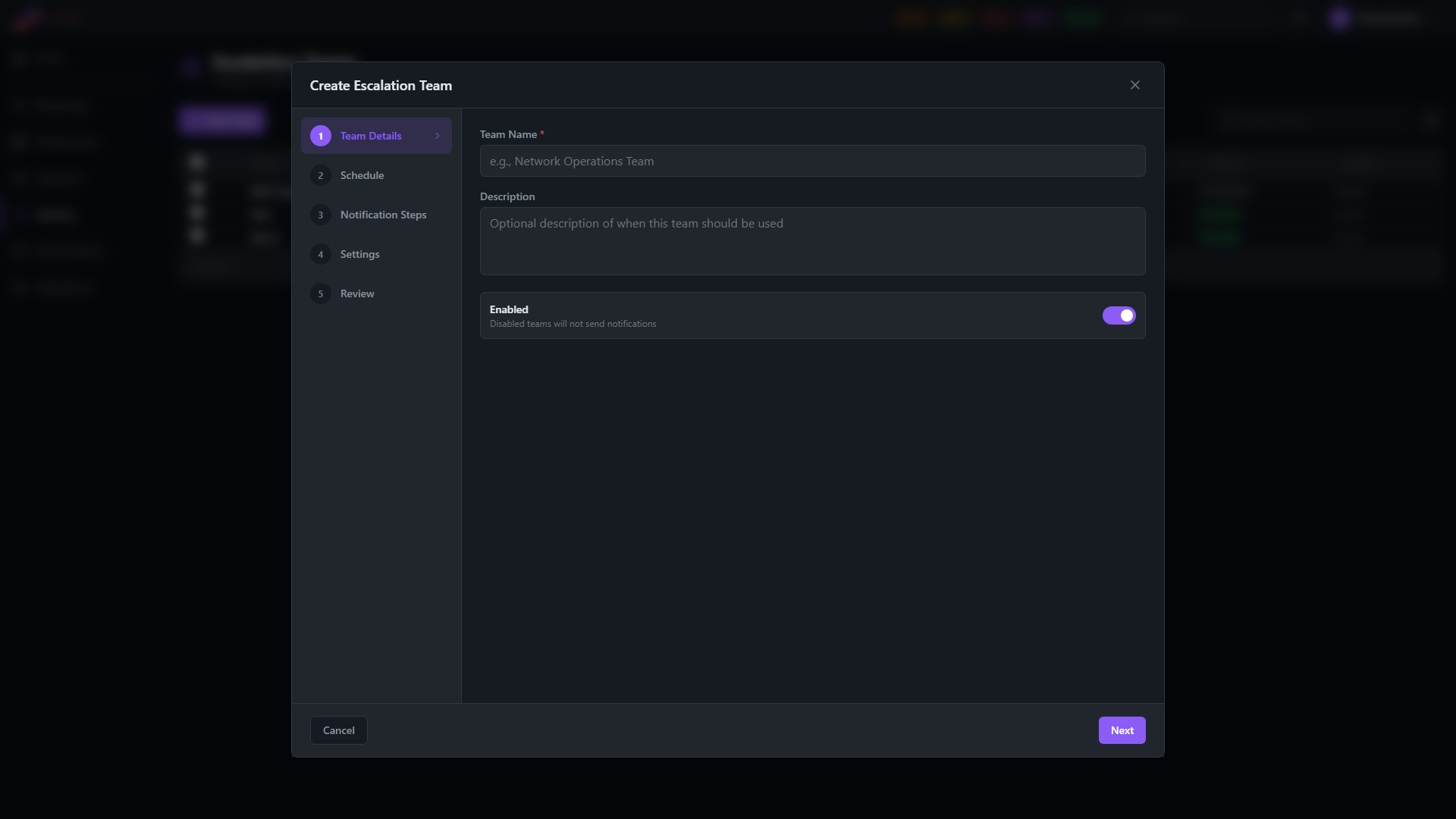Click the step 3 number circle

click(321, 215)
